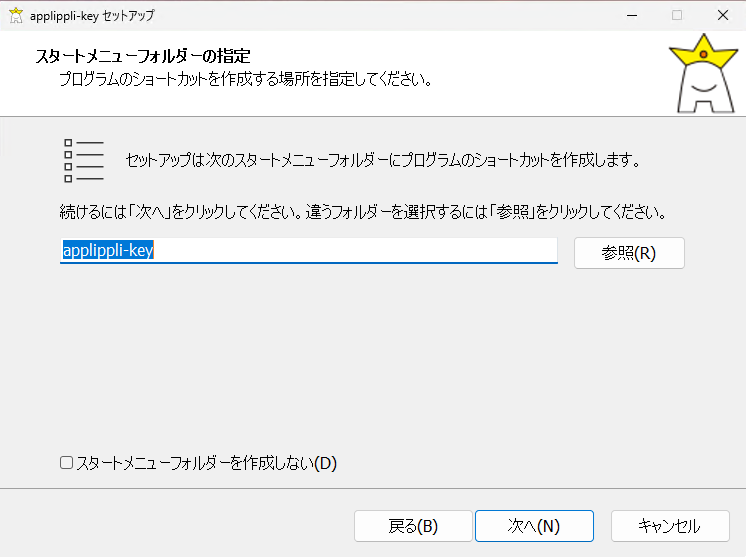The width and height of the screenshot is (746, 557).
Task: Click the start menu list icon
Action: point(84,161)
